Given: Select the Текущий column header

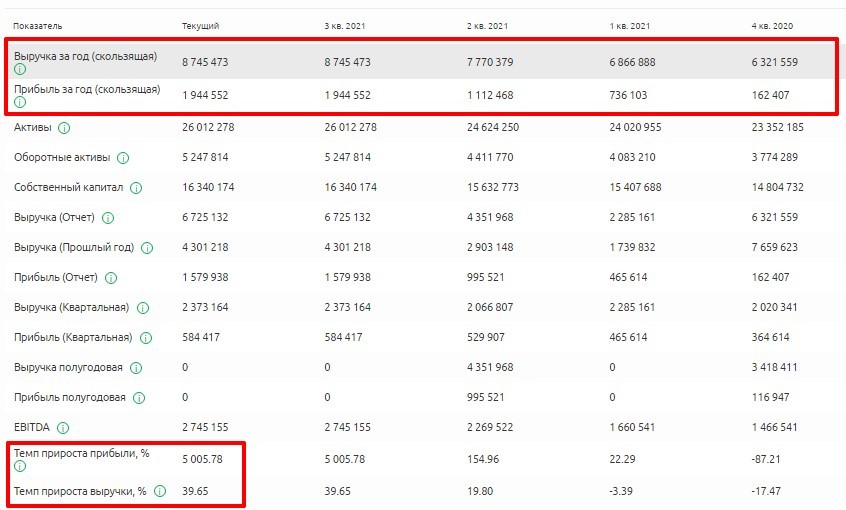Looking at the screenshot, I should coord(200,25).
